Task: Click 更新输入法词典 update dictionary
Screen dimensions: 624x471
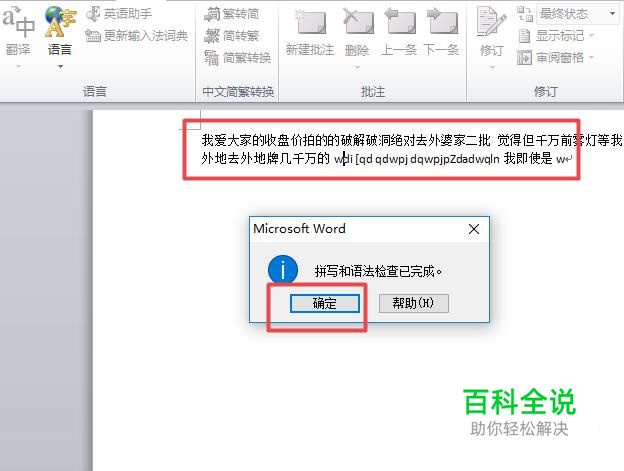Action: tap(136, 36)
